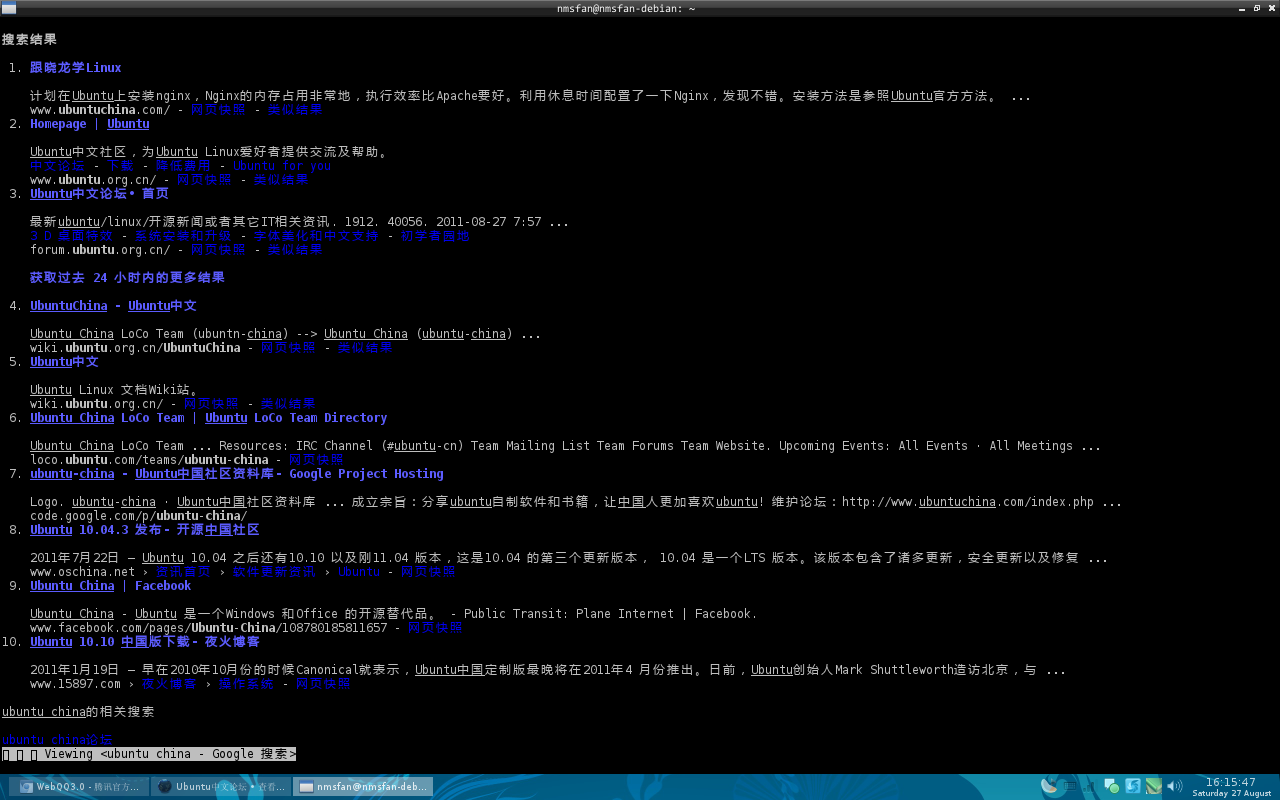Open fifth result titled Ubuntu中文
The height and width of the screenshot is (800, 1280).
pyautogui.click(x=64, y=362)
